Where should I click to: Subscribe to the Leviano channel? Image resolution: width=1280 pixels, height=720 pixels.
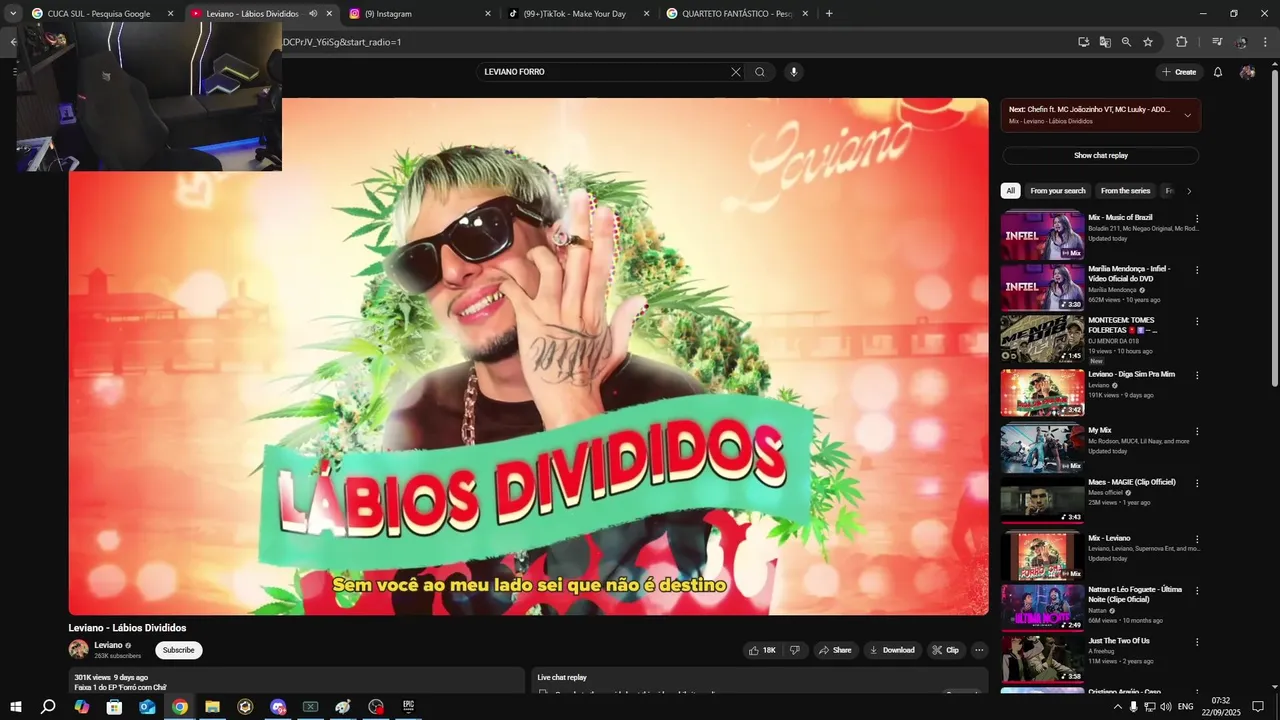click(179, 650)
